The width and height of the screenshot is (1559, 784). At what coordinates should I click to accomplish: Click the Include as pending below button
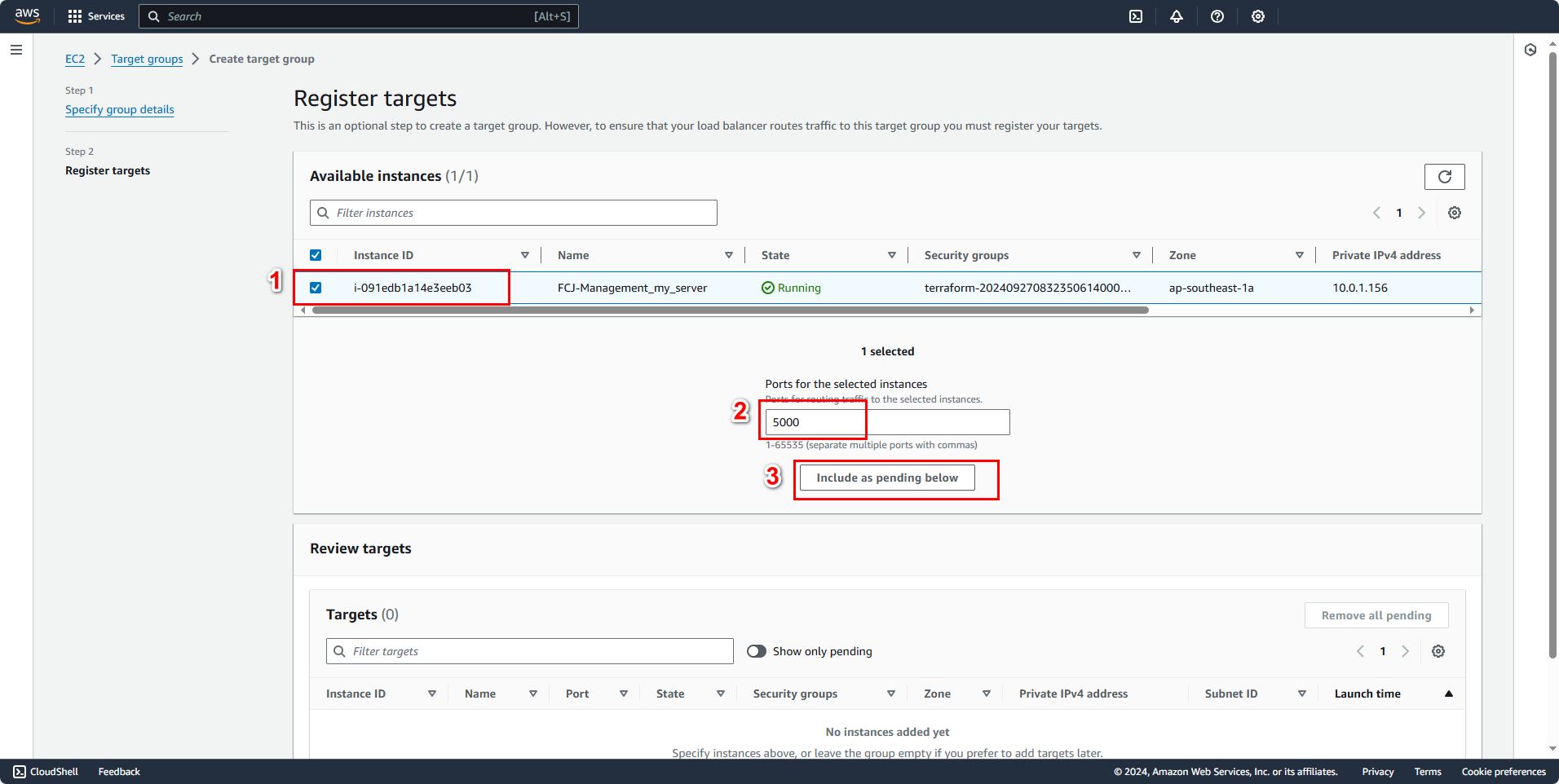[887, 477]
